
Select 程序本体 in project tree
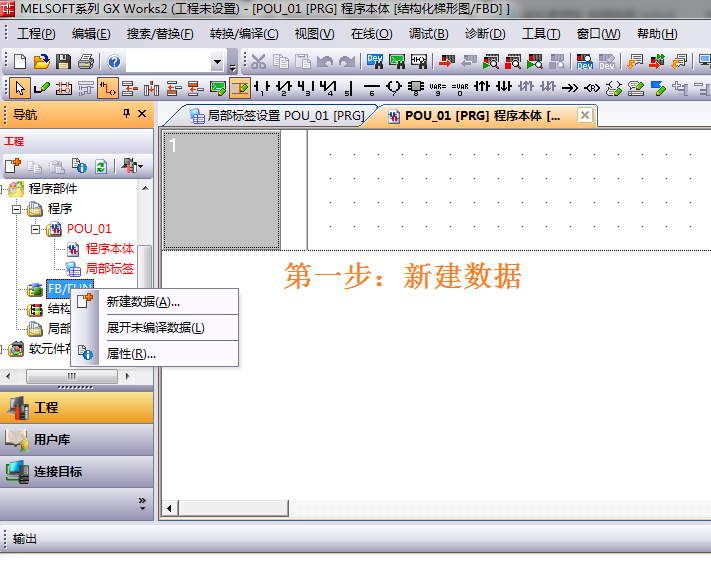[109, 249]
